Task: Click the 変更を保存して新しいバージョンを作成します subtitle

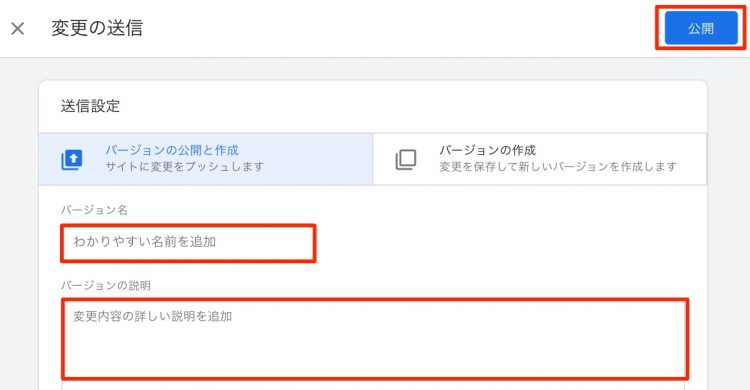Action: [x=558, y=167]
